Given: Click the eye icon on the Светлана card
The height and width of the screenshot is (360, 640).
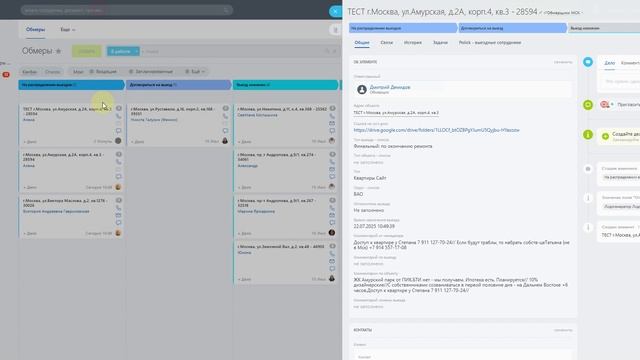Looking at the screenshot, I should [x=333, y=109].
